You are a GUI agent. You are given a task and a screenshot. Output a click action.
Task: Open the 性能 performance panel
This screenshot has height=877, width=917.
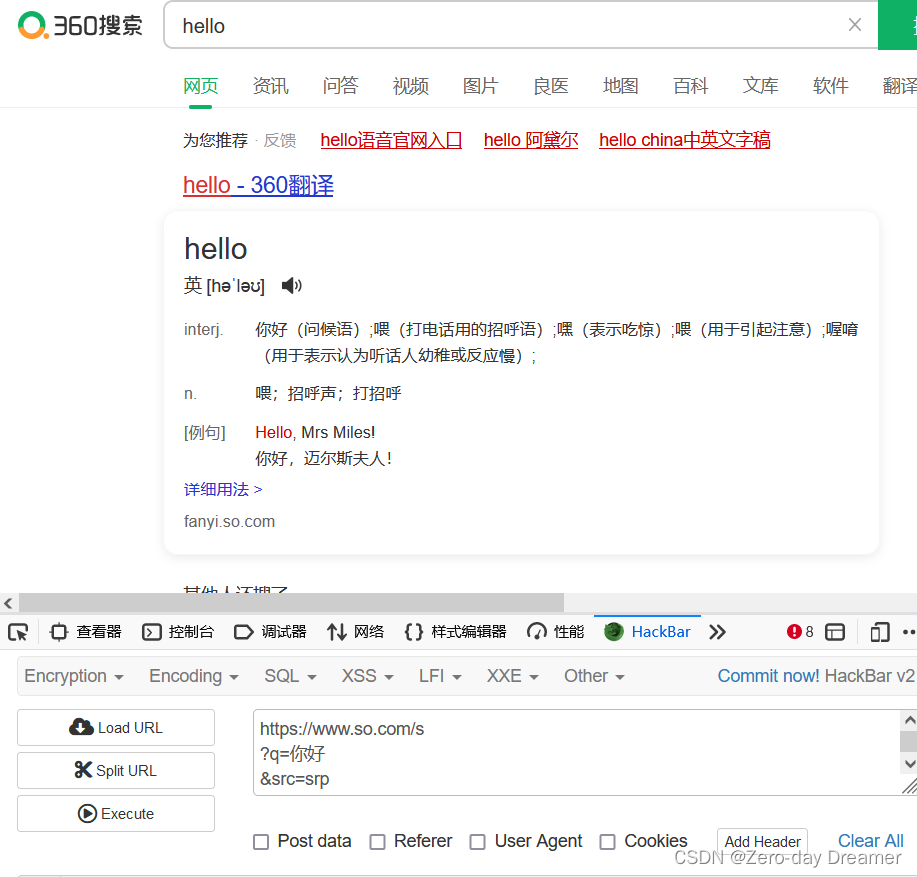pos(555,632)
